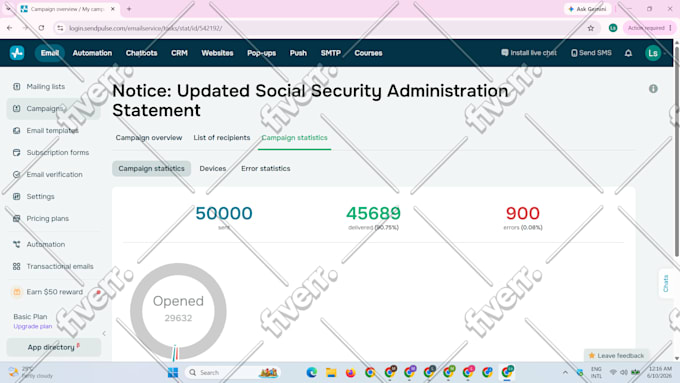
Task: Click the Leave feedback button
Action: 616,356
